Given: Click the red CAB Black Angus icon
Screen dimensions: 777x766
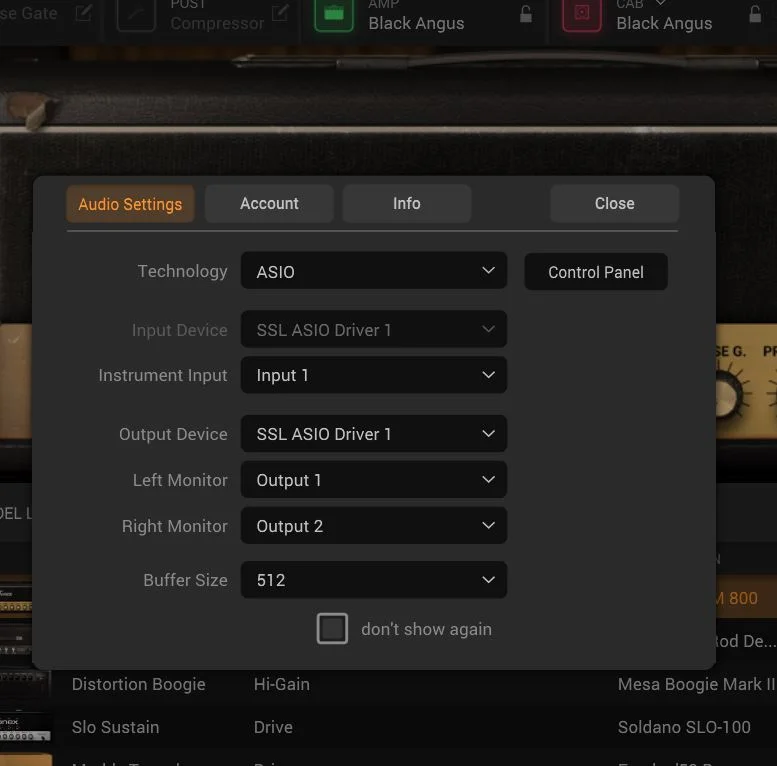Looking at the screenshot, I should point(582,15).
